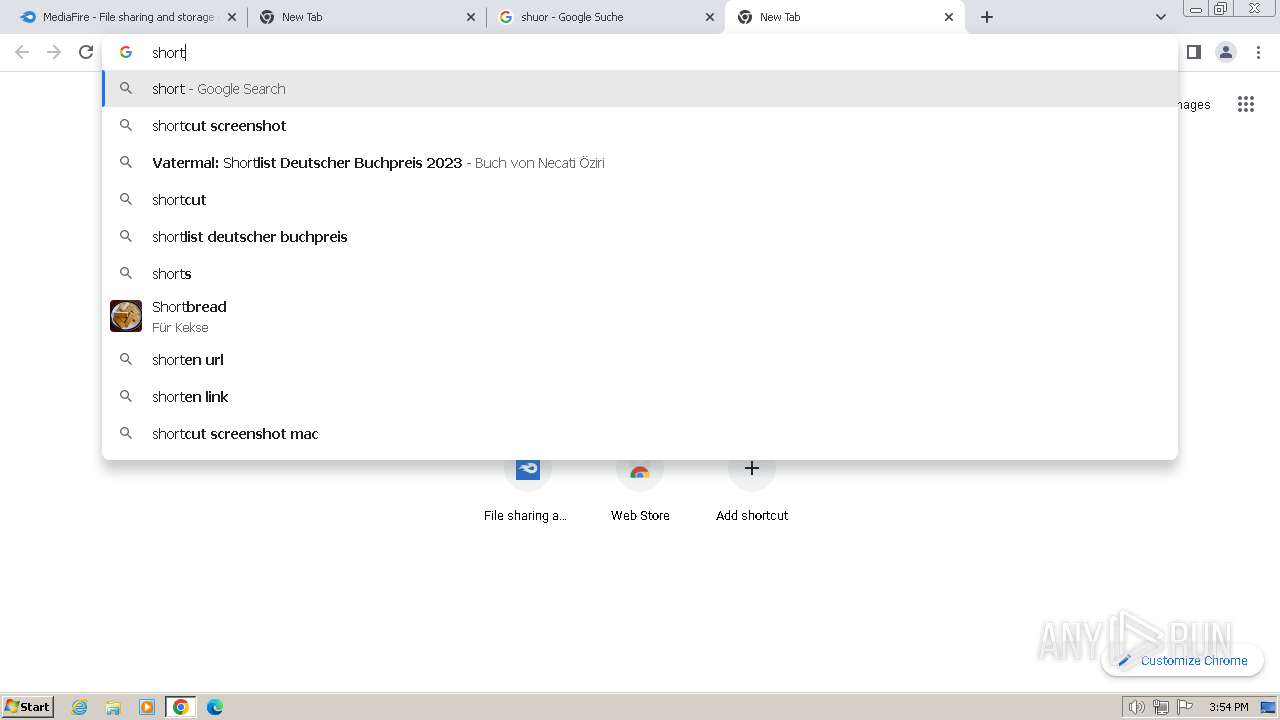Open a new tab with plus button
The width and height of the screenshot is (1280, 720).
click(x=987, y=17)
